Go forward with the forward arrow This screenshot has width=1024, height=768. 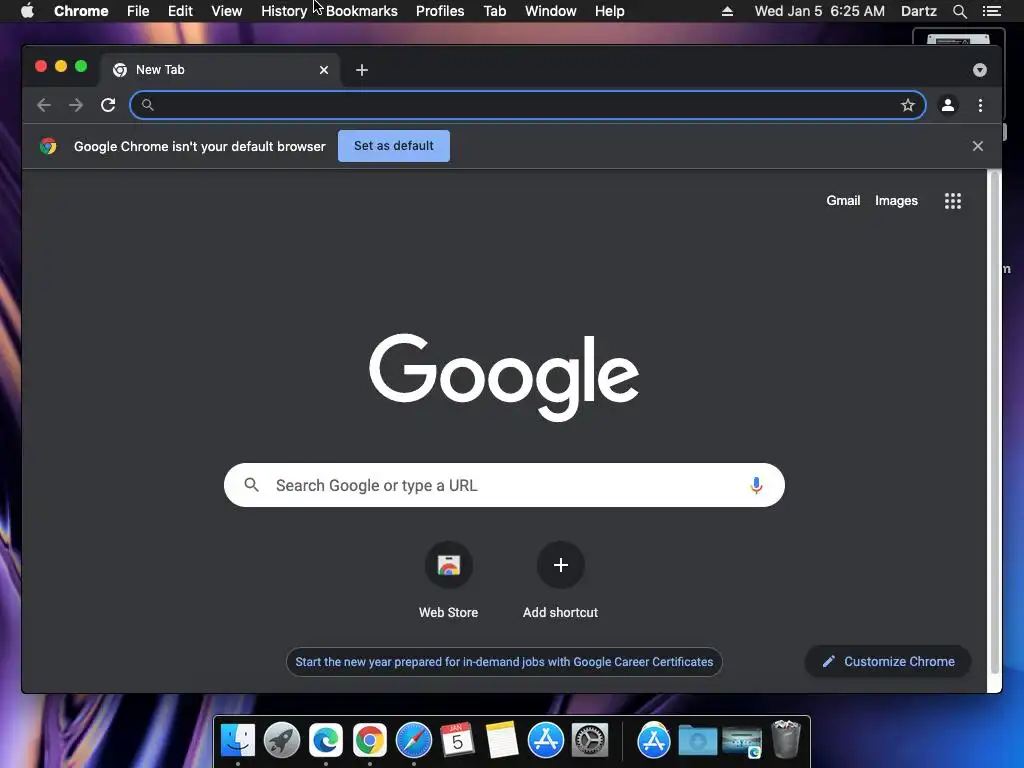coord(76,105)
